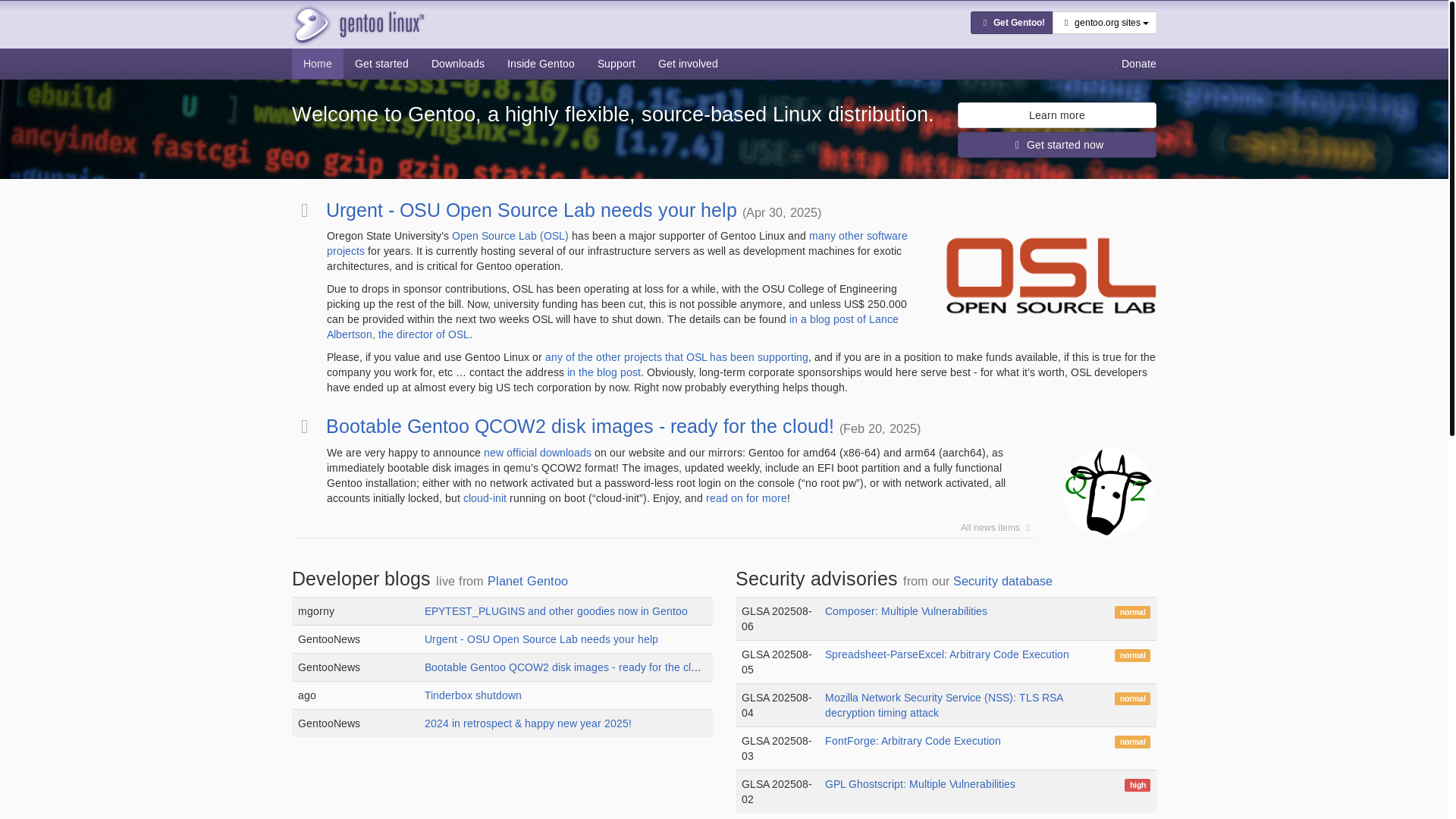Click the GLSA 202508-03 cell
The image size is (1456, 819).
point(777,748)
